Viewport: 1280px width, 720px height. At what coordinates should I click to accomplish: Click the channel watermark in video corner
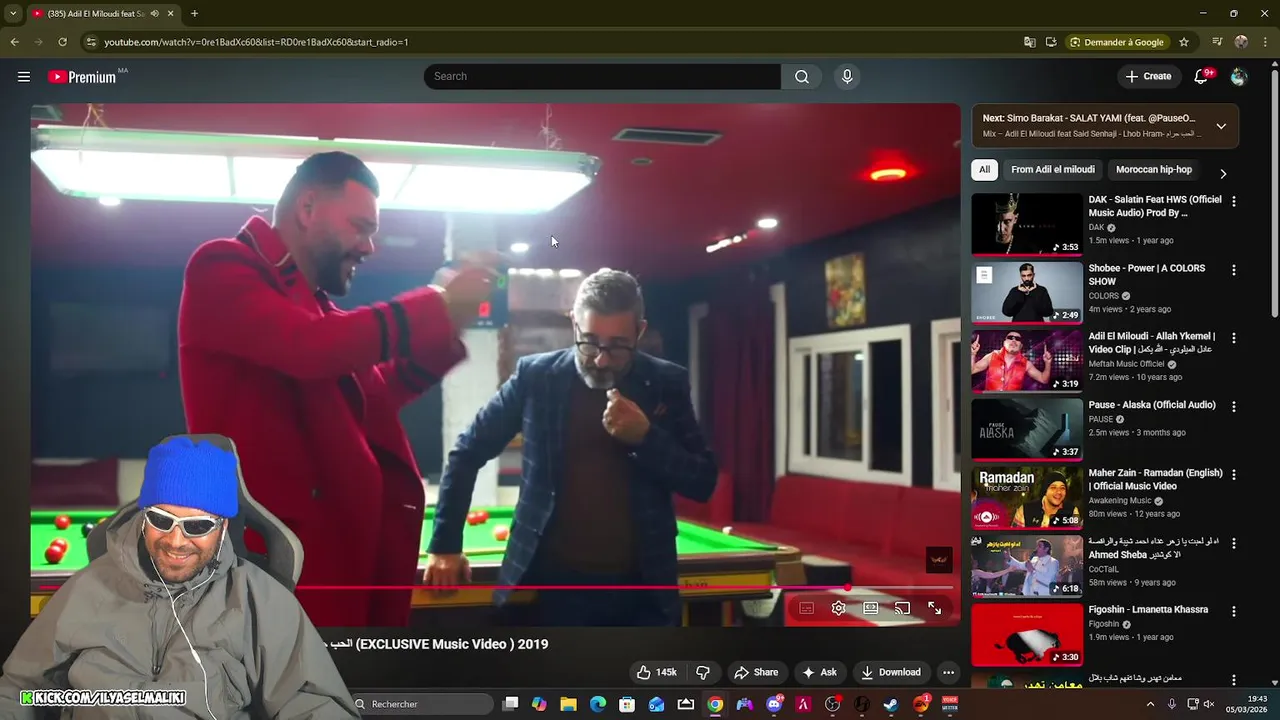pyautogui.click(x=938, y=560)
